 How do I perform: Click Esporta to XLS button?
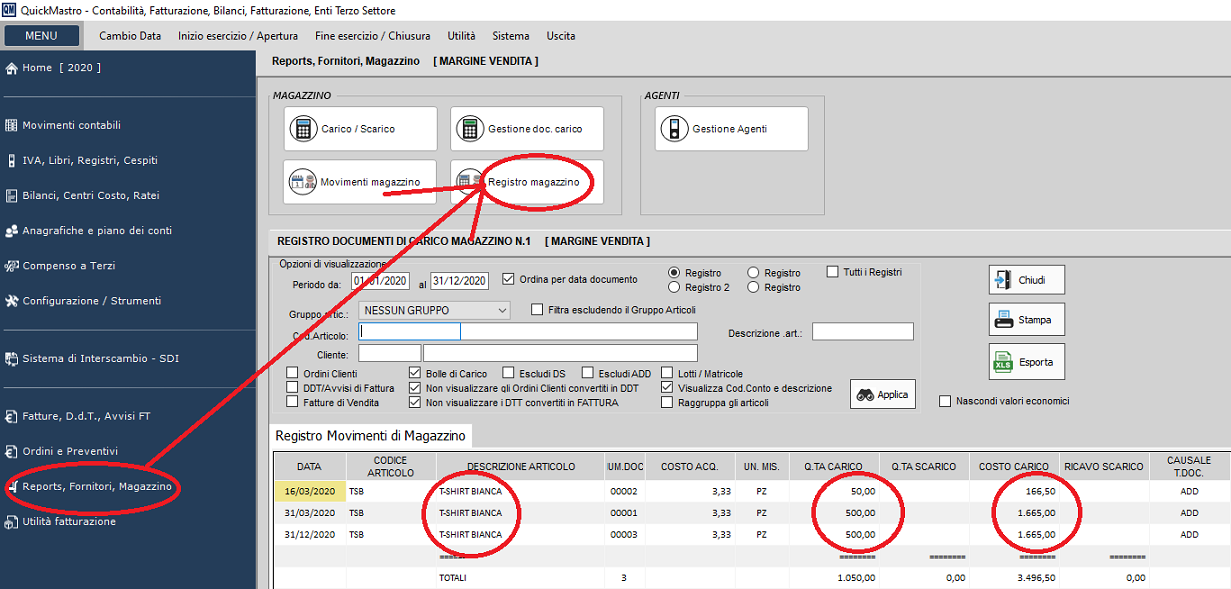click(1027, 362)
